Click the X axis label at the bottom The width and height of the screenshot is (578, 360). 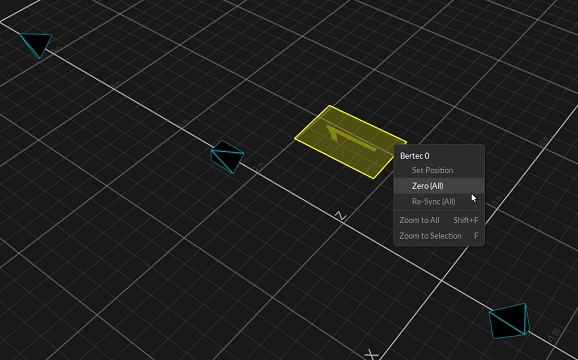[371, 355]
